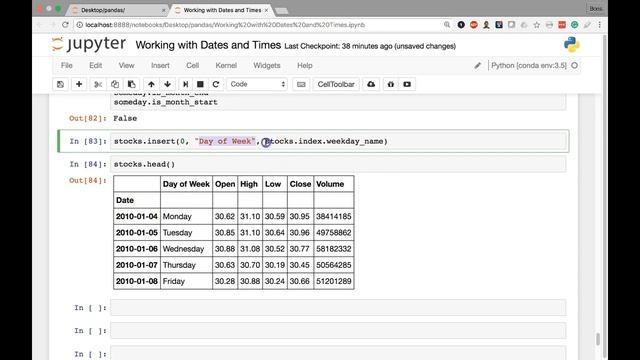
Task: Click the 2010-01-08 index row label
Action: [137, 281]
